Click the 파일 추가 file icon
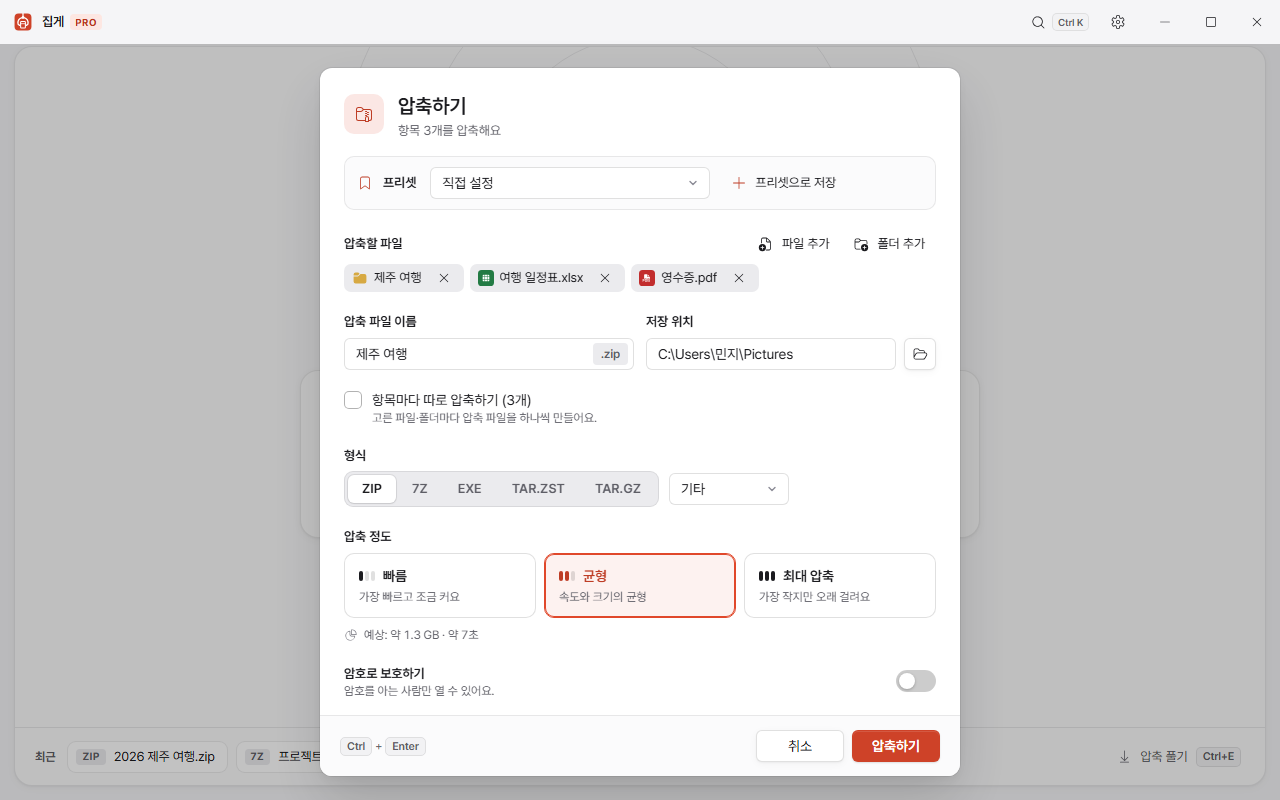This screenshot has height=800, width=1280. point(765,244)
